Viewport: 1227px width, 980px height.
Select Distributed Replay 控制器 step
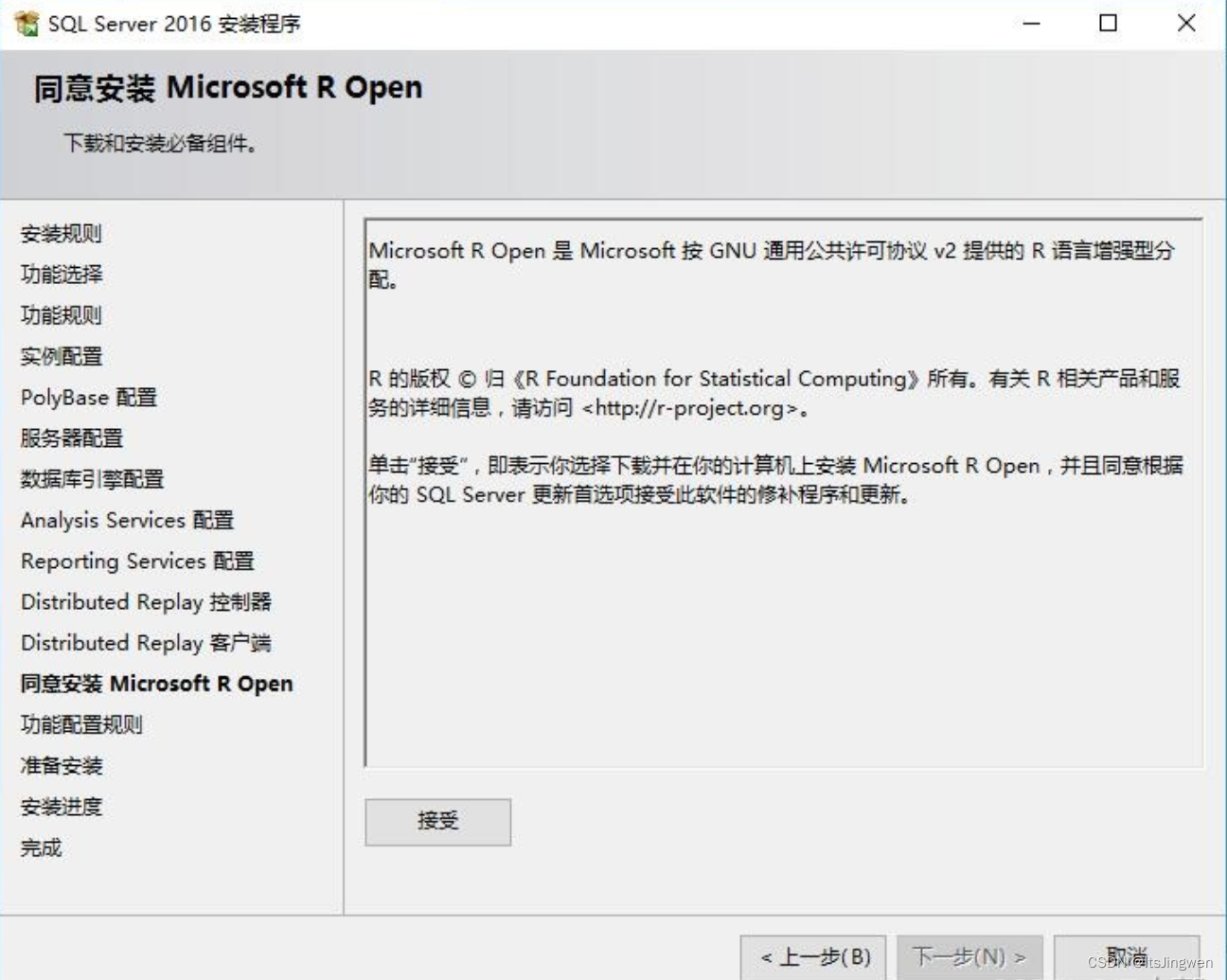(x=146, y=602)
